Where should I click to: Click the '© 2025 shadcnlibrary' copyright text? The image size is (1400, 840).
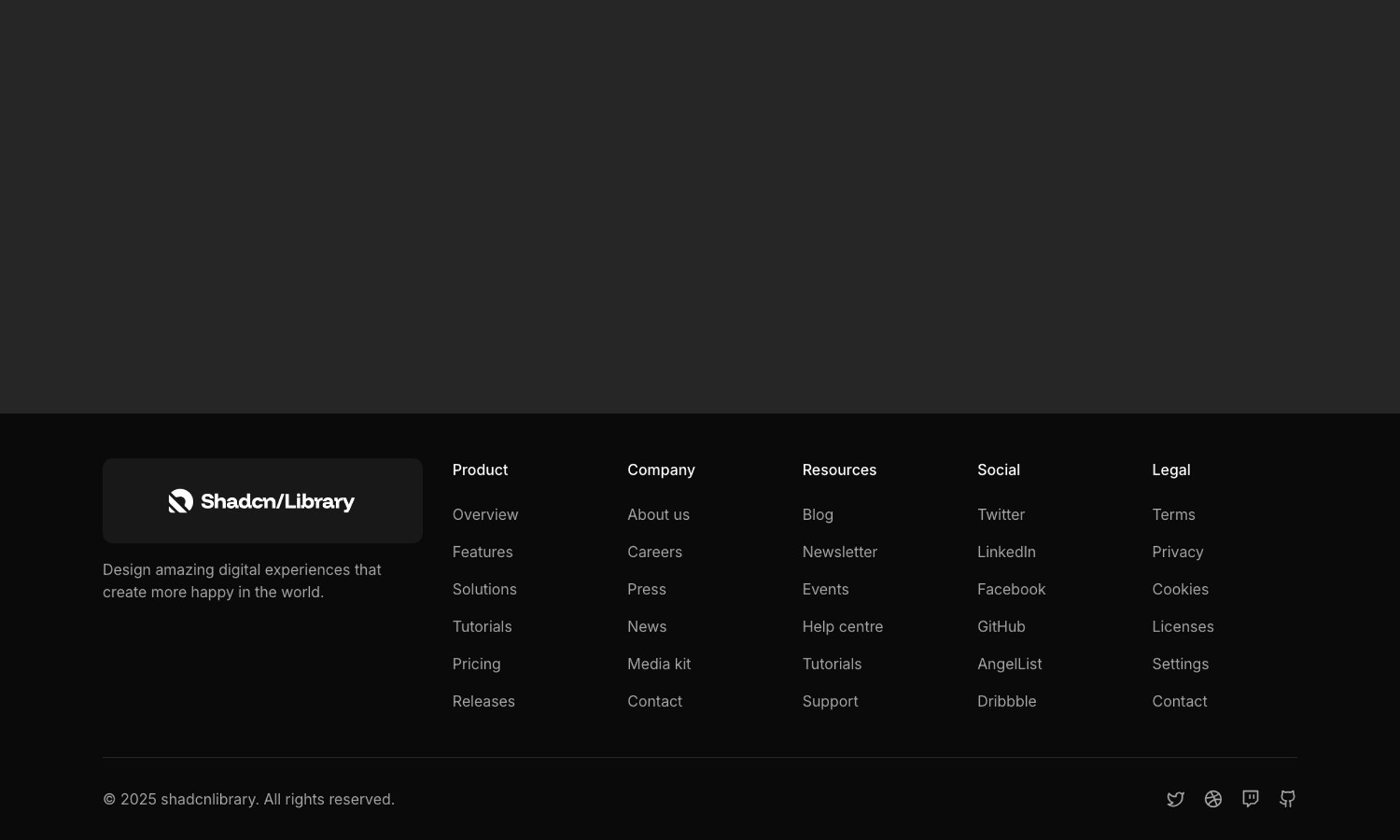click(249, 799)
